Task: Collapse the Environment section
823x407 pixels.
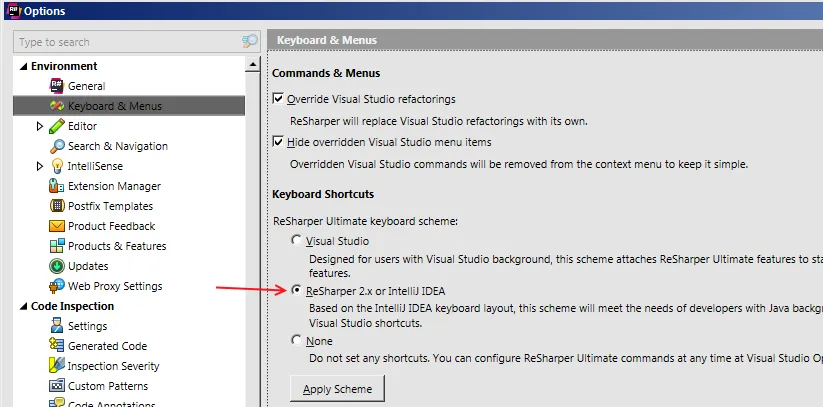Action: (22, 66)
